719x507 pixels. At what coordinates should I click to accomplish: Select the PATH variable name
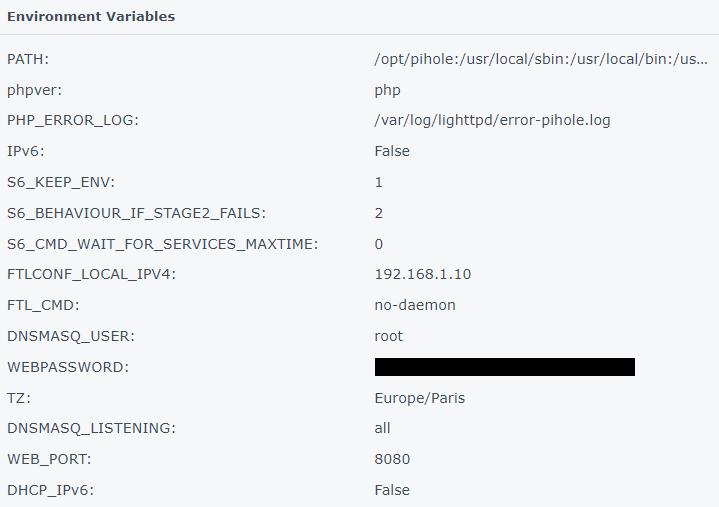tap(28, 59)
